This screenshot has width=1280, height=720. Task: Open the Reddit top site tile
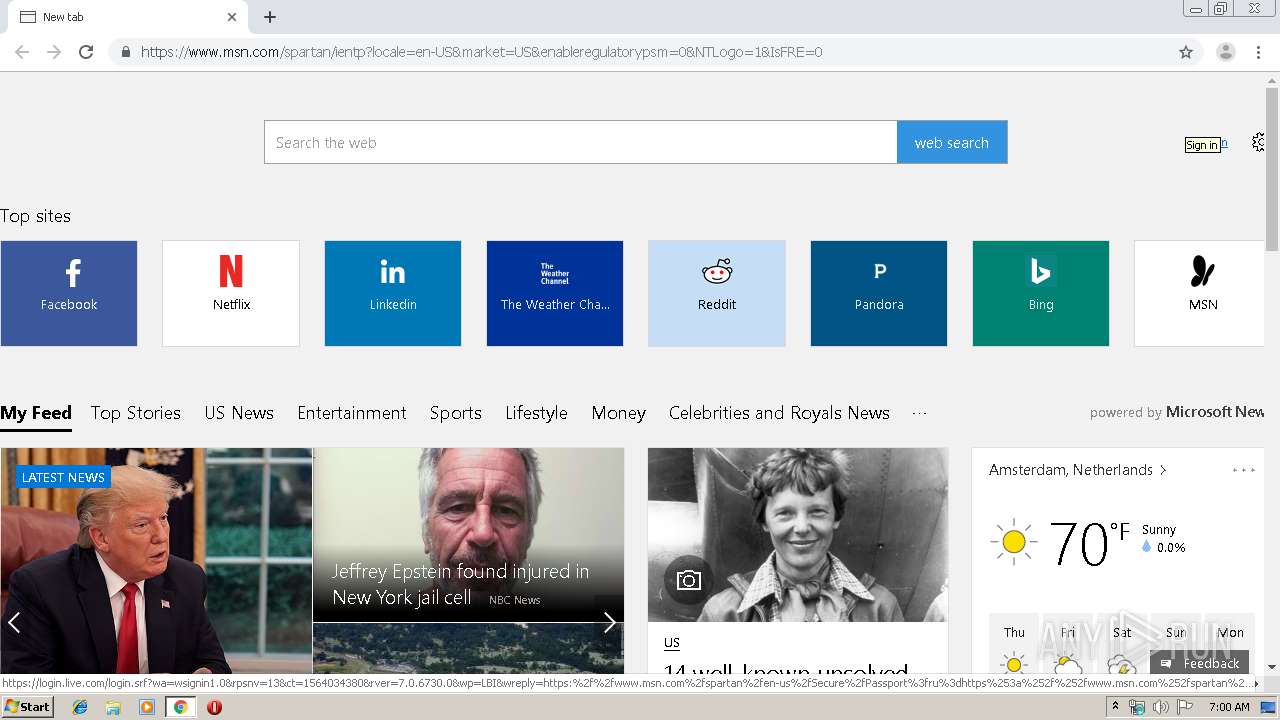717,293
